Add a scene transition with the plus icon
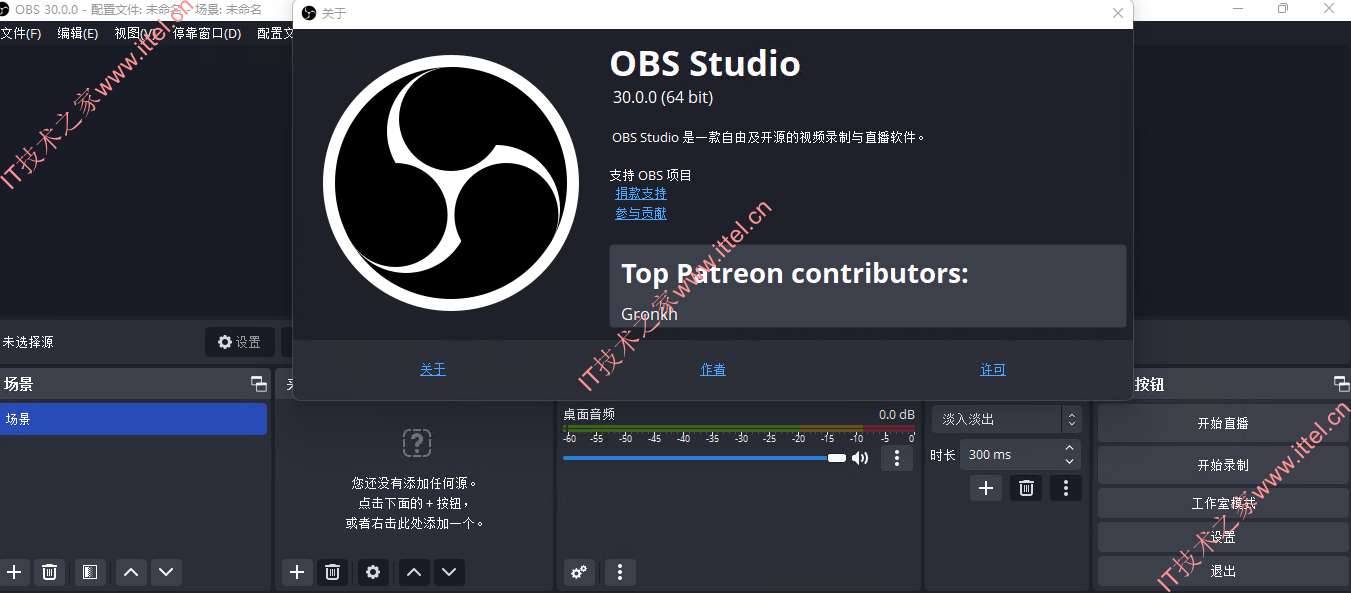1351x593 pixels. pyautogui.click(x=986, y=488)
